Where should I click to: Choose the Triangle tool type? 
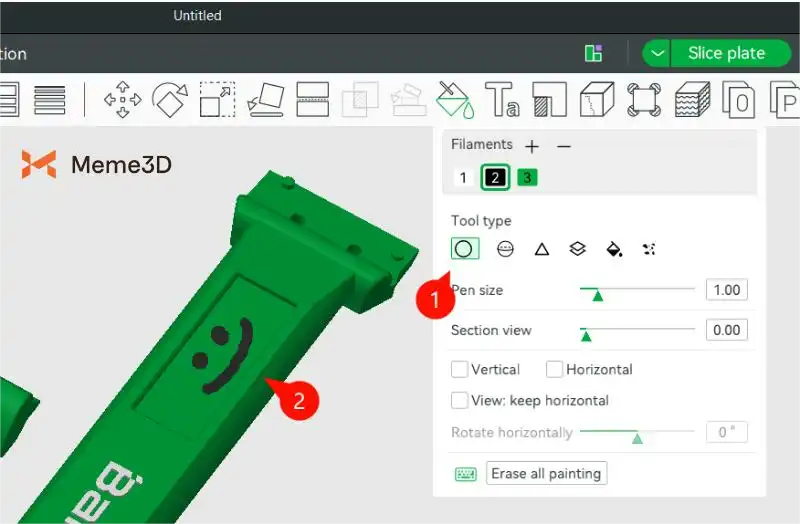(542, 249)
